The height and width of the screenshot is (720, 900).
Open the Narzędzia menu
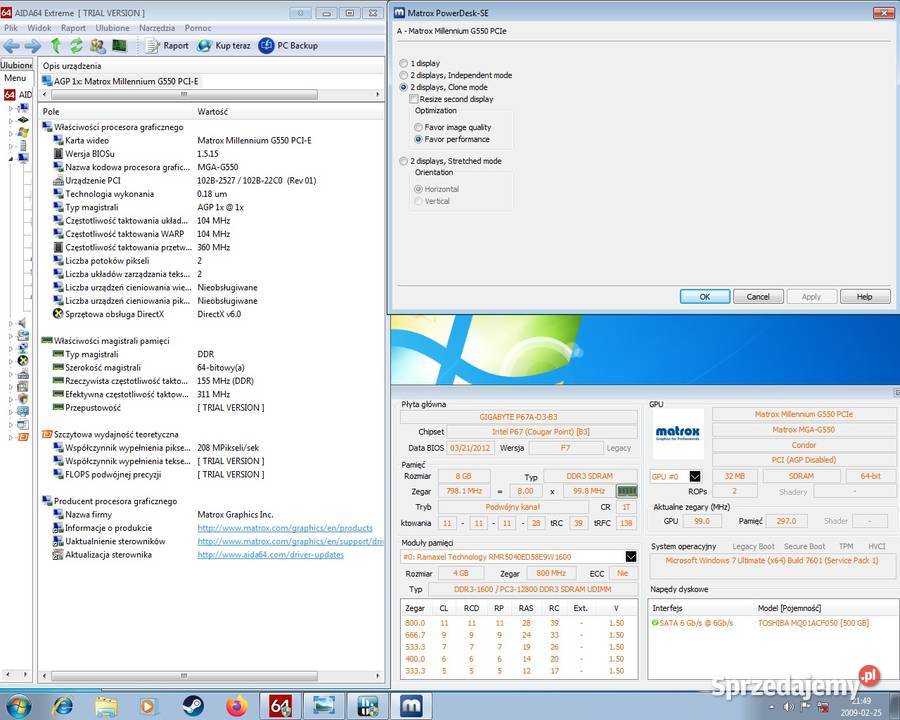pyautogui.click(x=157, y=28)
